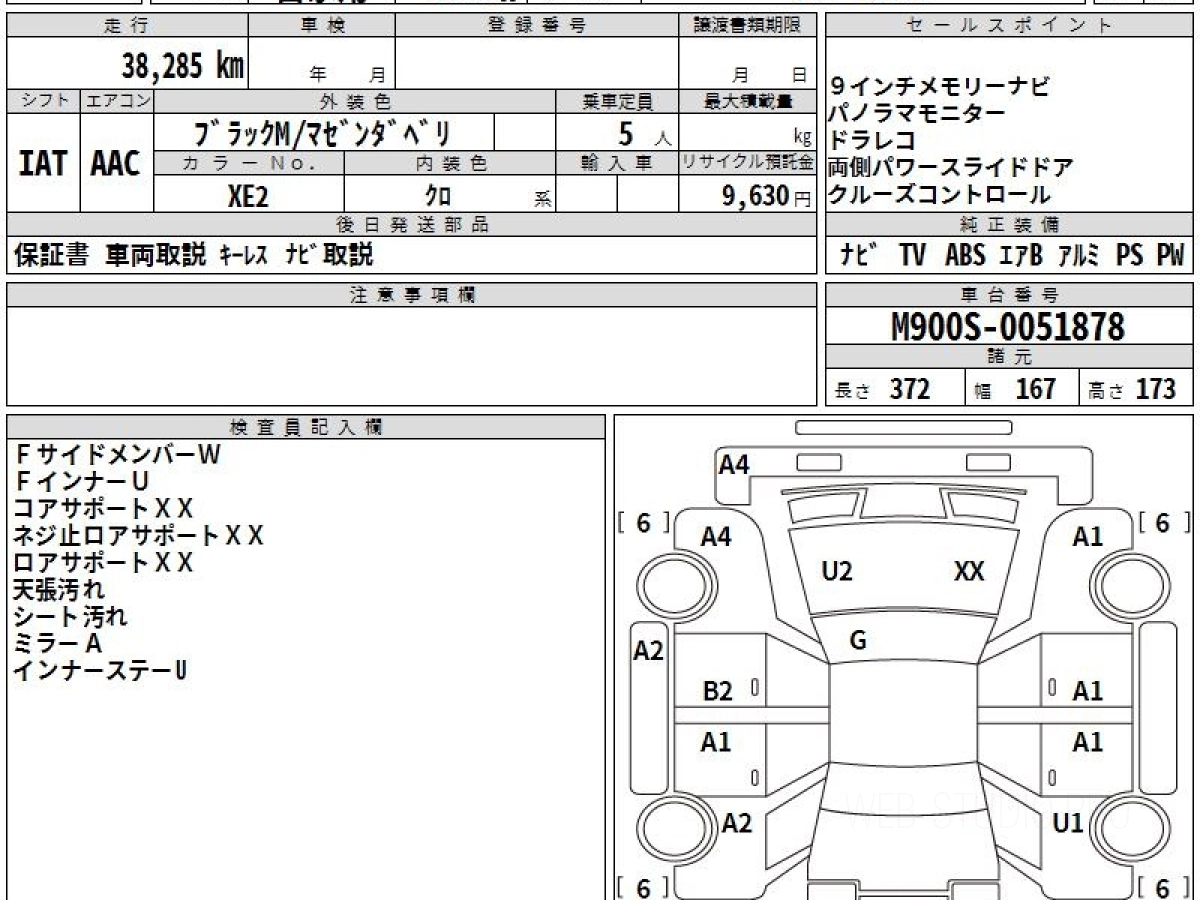Image resolution: width=1200 pixels, height=900 pixels.
Task: Select the AAC air conditioner cell
Action: (116, 164)
